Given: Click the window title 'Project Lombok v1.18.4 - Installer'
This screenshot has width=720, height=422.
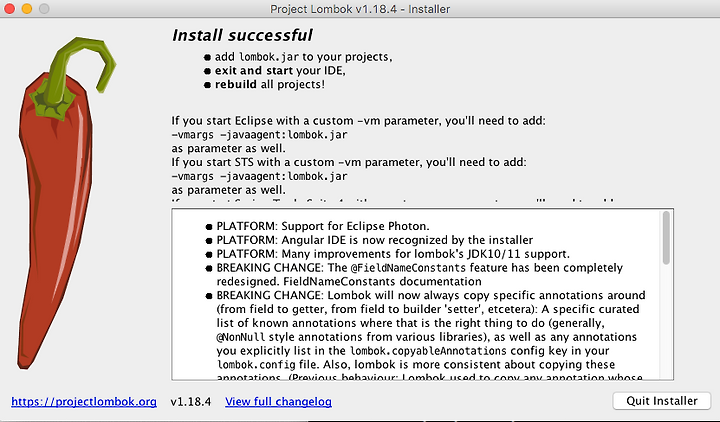Looking at the screenshot, I should tap(360, 9).
